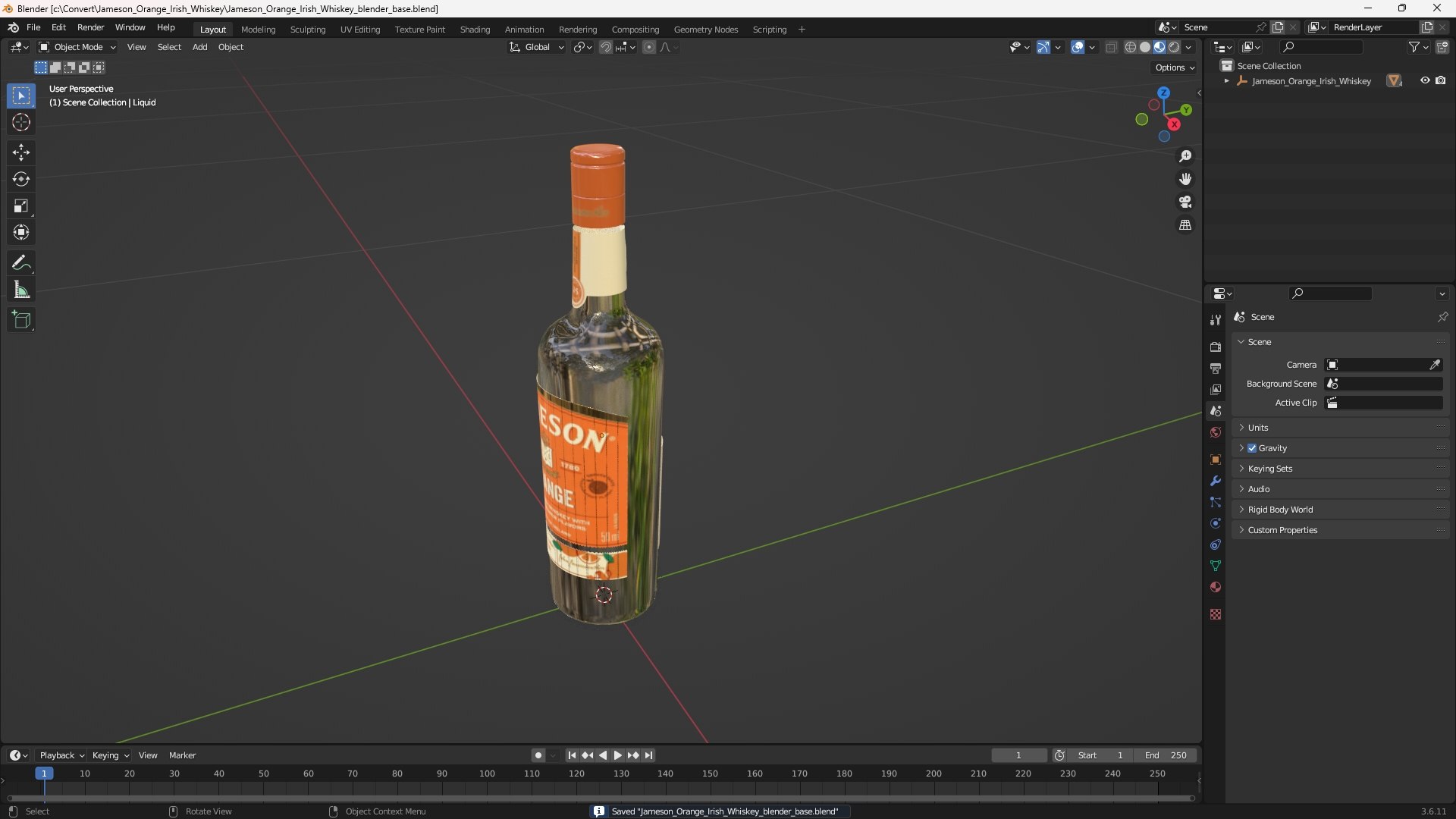Open the Object Mode dropdown
This screenshot has width=1456, height=819.
tap(77, 47)
